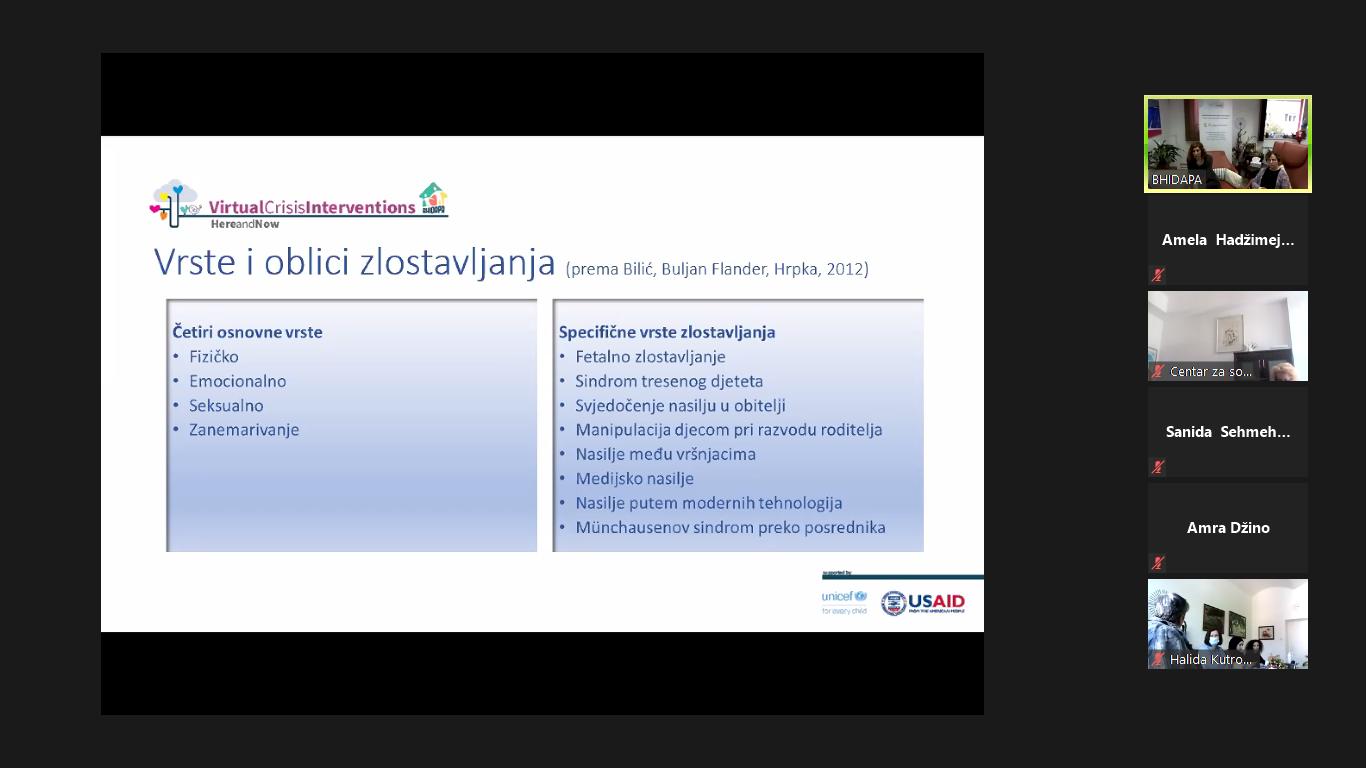
Task: Click the 'Specifične vrste zlostavljanja' heading
Action: pos(667,332)
